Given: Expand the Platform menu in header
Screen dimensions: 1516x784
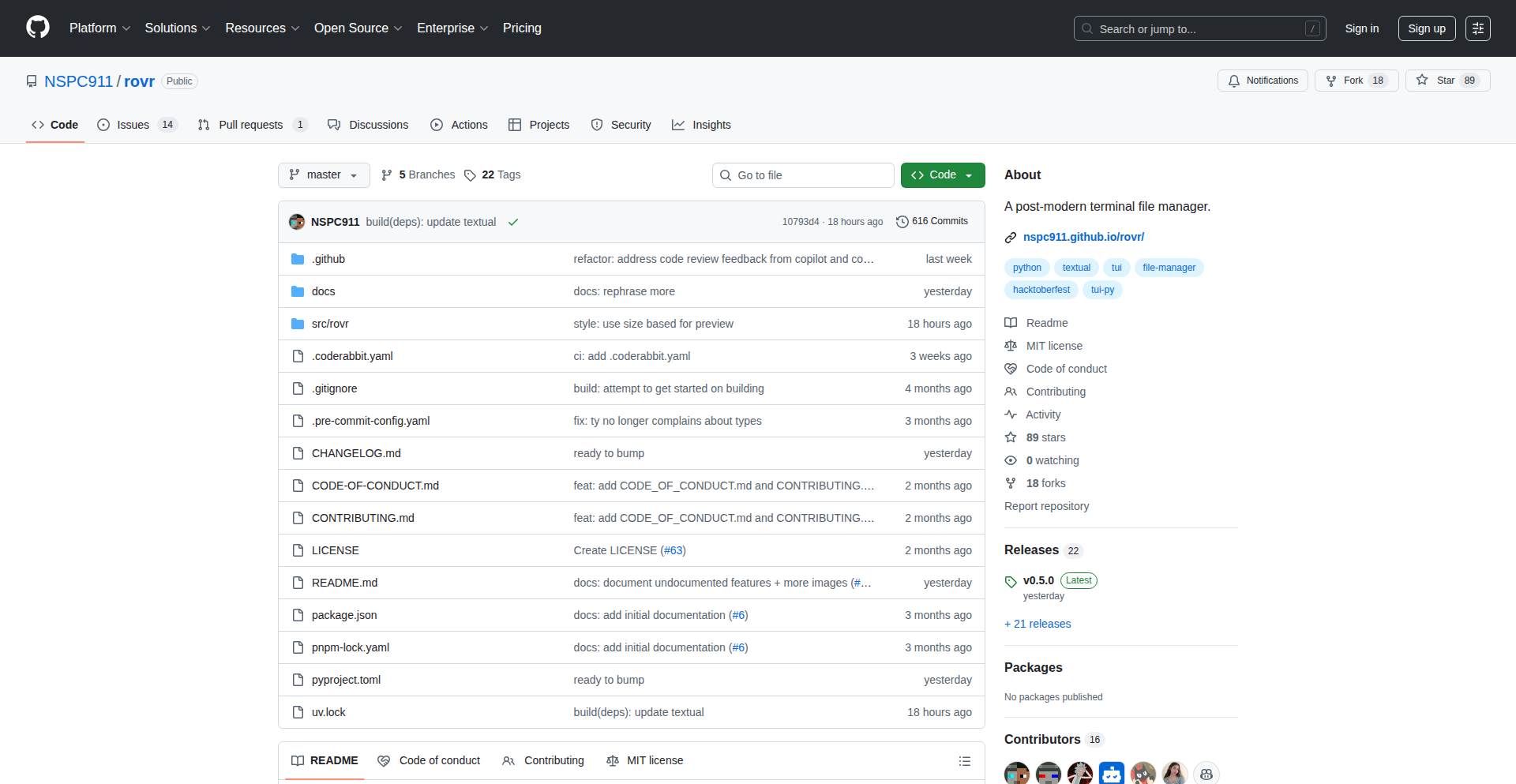Looking at the screenshot, I should click(99, 28).
